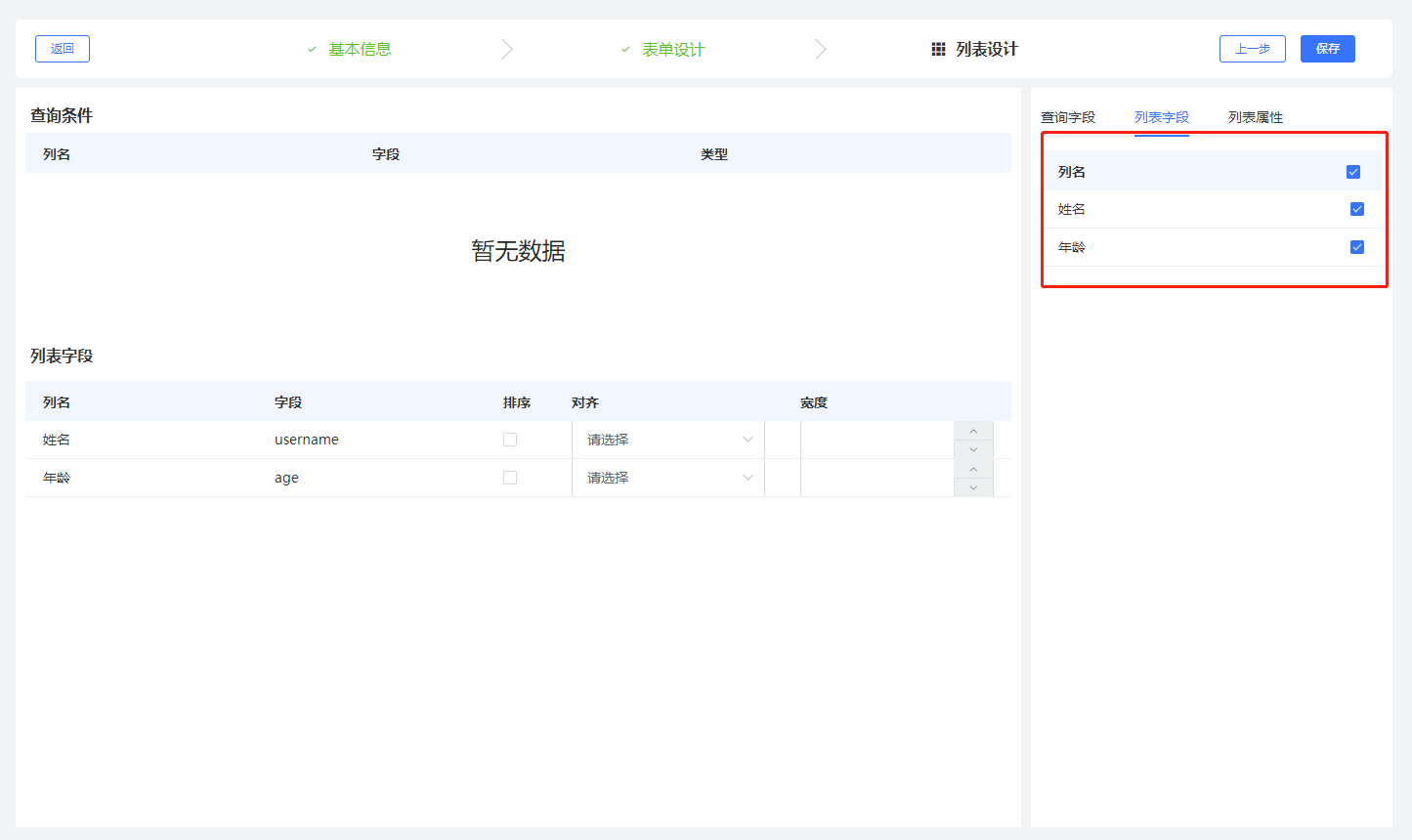1412x840 pixels.
Task: Click the 返回 button
Action: (x=63, y=49)
